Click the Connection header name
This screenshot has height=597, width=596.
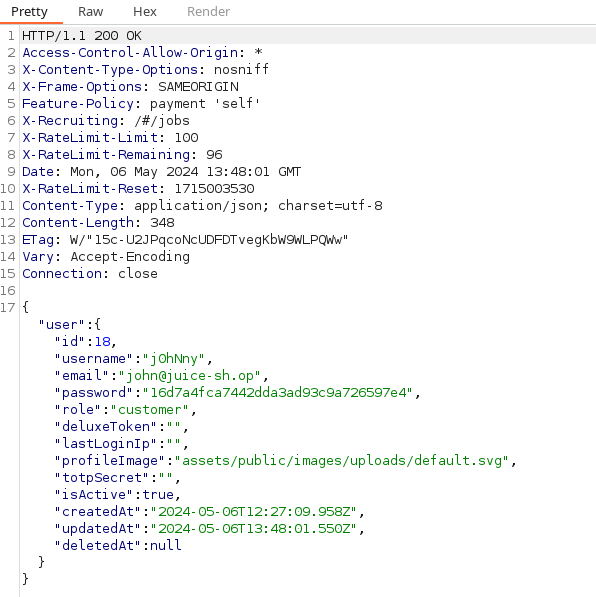[62, 274]
